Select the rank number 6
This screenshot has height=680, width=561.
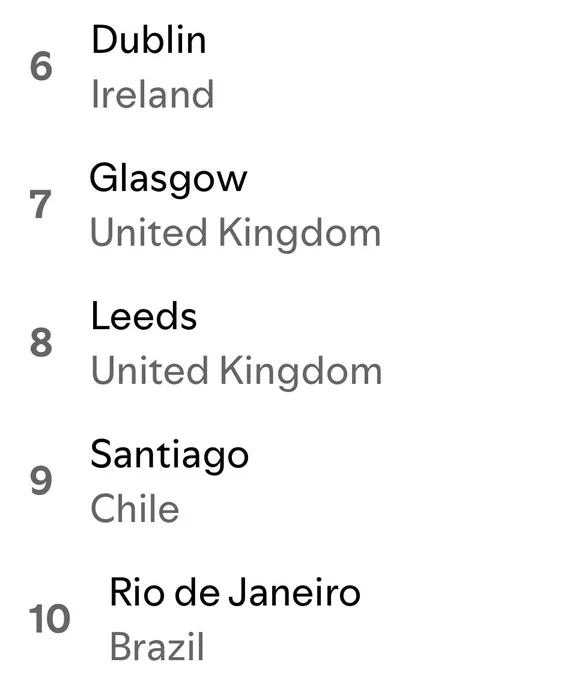41,66
